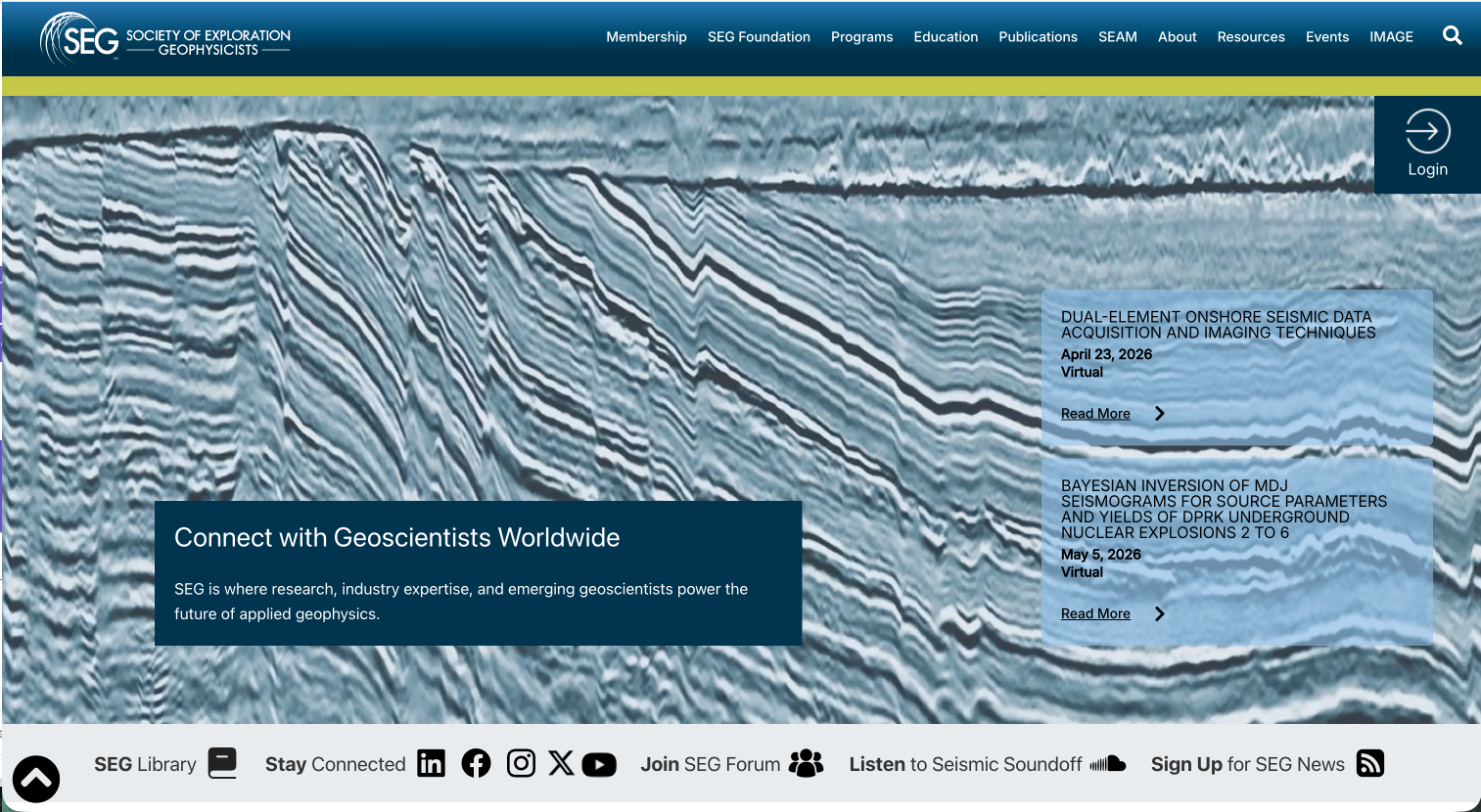Image resolution: width=1481 pixels, height=812 pixels.
Task: Click the Login arrow button
Action: click(x=1427, y=143)
